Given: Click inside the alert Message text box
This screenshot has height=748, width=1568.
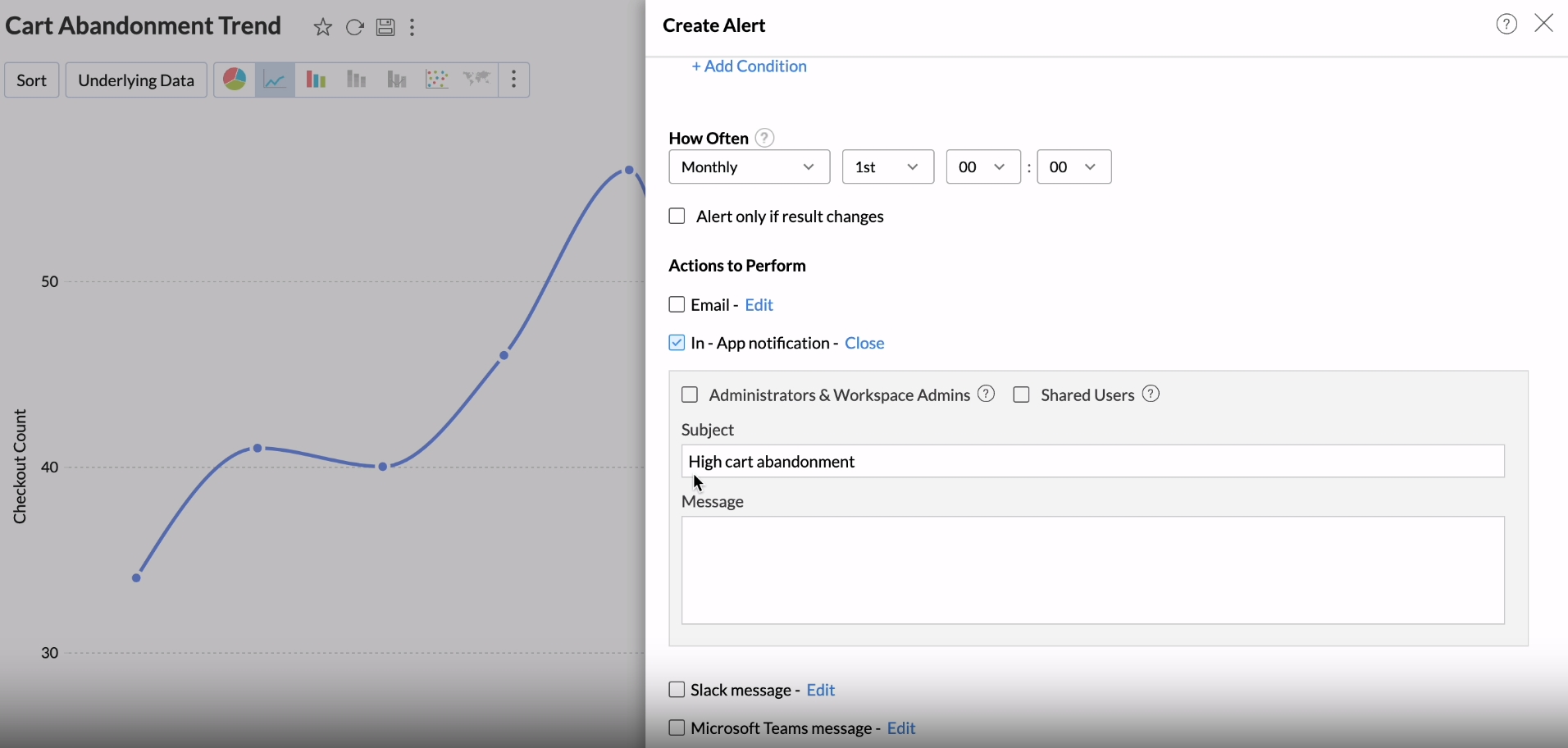Looking at the screenshot, I should pos(1091,570).
